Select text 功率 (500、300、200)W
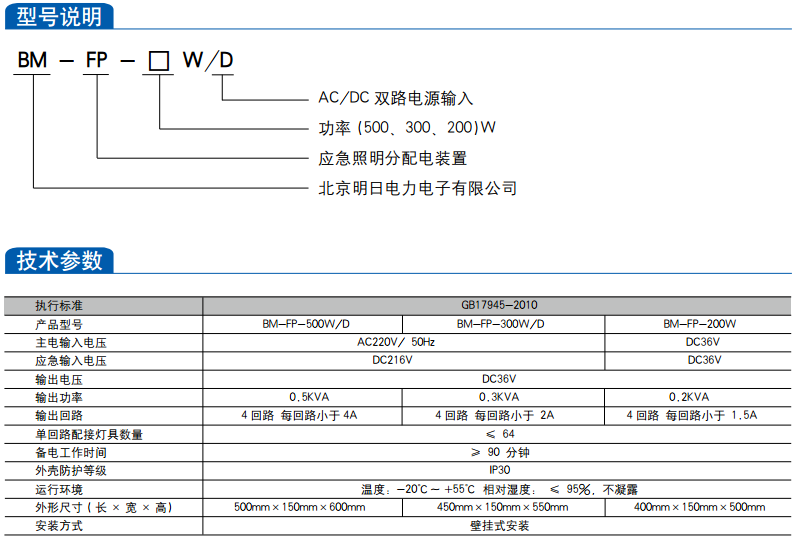Viewport: 797px width, 548px height. point(407,128)
